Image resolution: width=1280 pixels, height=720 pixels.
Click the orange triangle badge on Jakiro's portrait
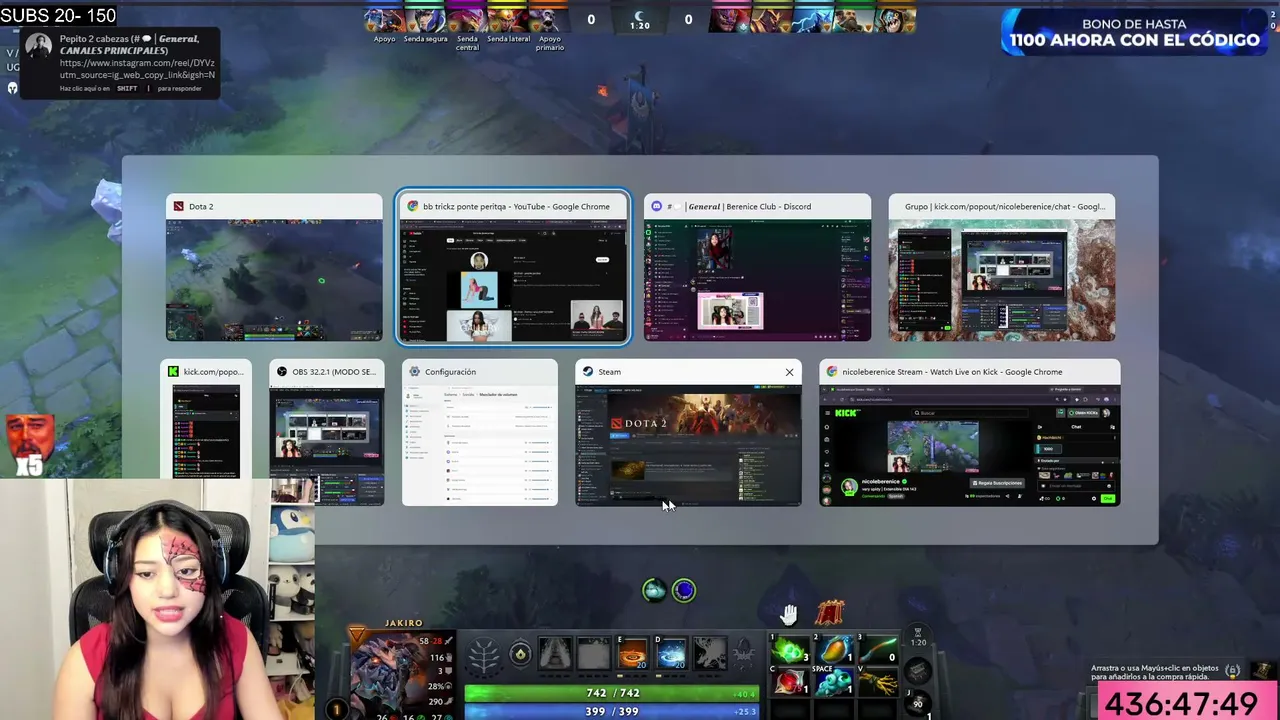(357, 635)
